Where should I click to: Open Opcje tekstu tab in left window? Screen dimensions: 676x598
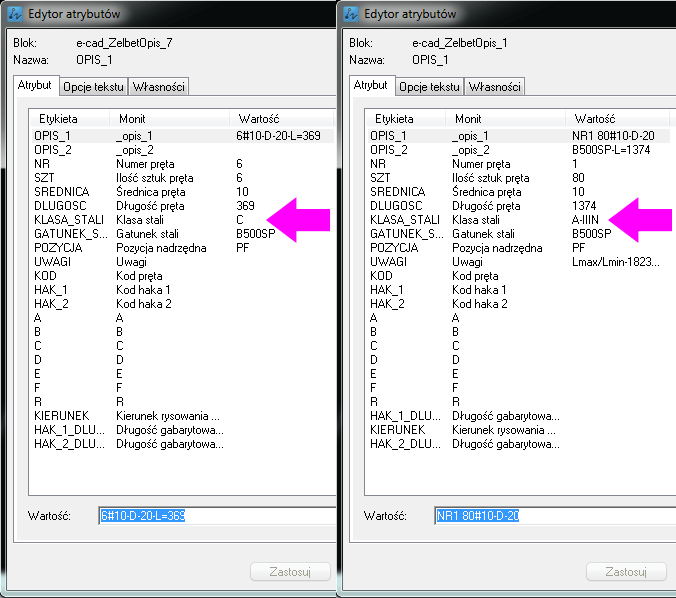pos(93,87)
